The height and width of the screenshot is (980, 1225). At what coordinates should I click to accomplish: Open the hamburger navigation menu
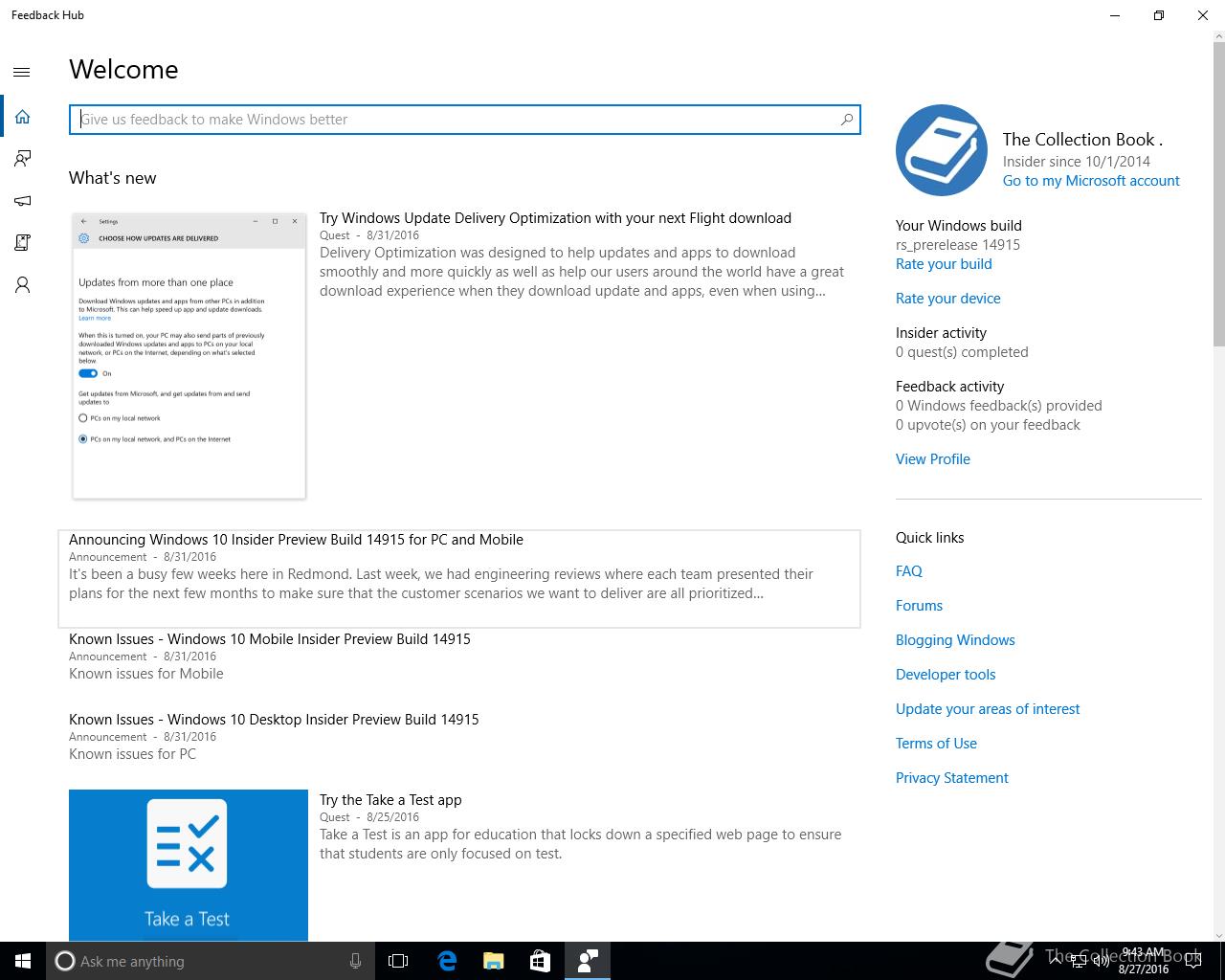(x=22, y=72)
